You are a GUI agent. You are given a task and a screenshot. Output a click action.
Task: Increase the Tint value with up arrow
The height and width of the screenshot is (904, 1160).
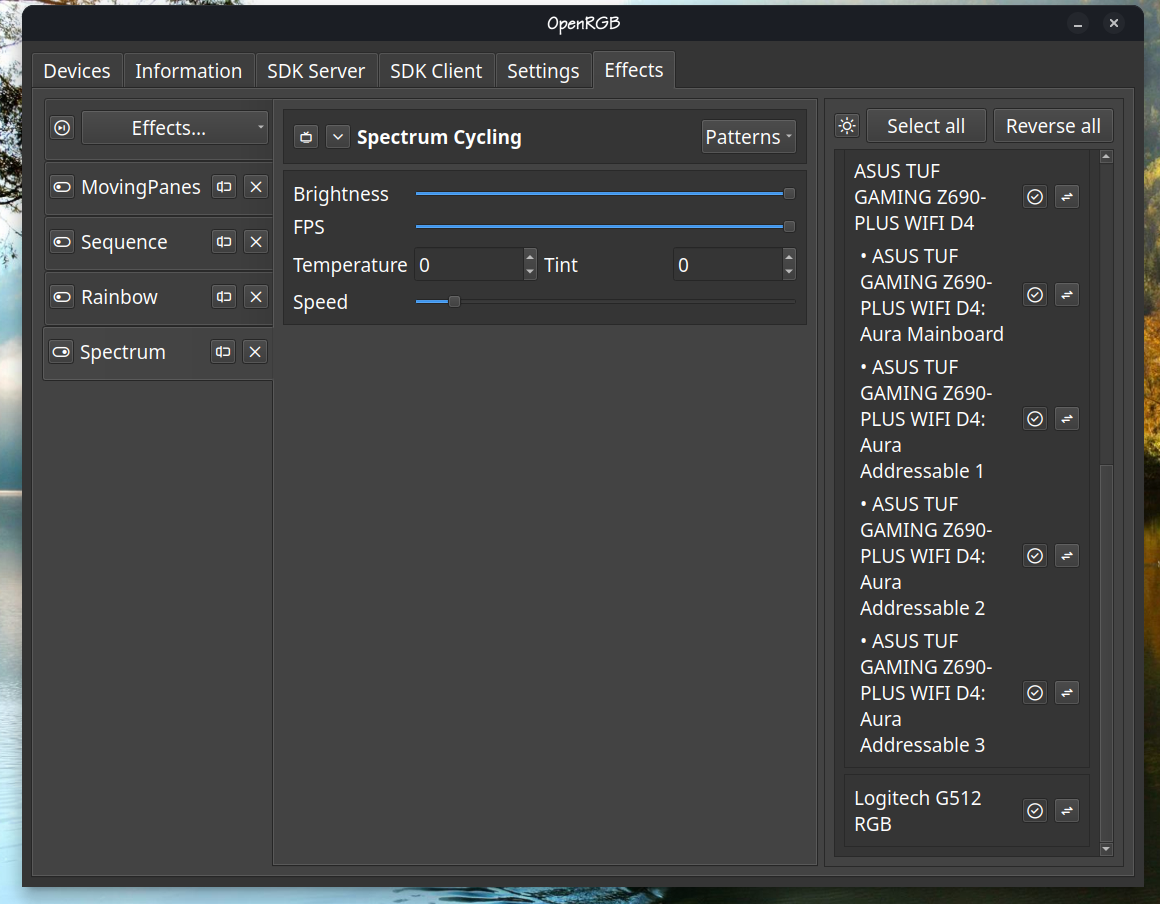[789, 257]
